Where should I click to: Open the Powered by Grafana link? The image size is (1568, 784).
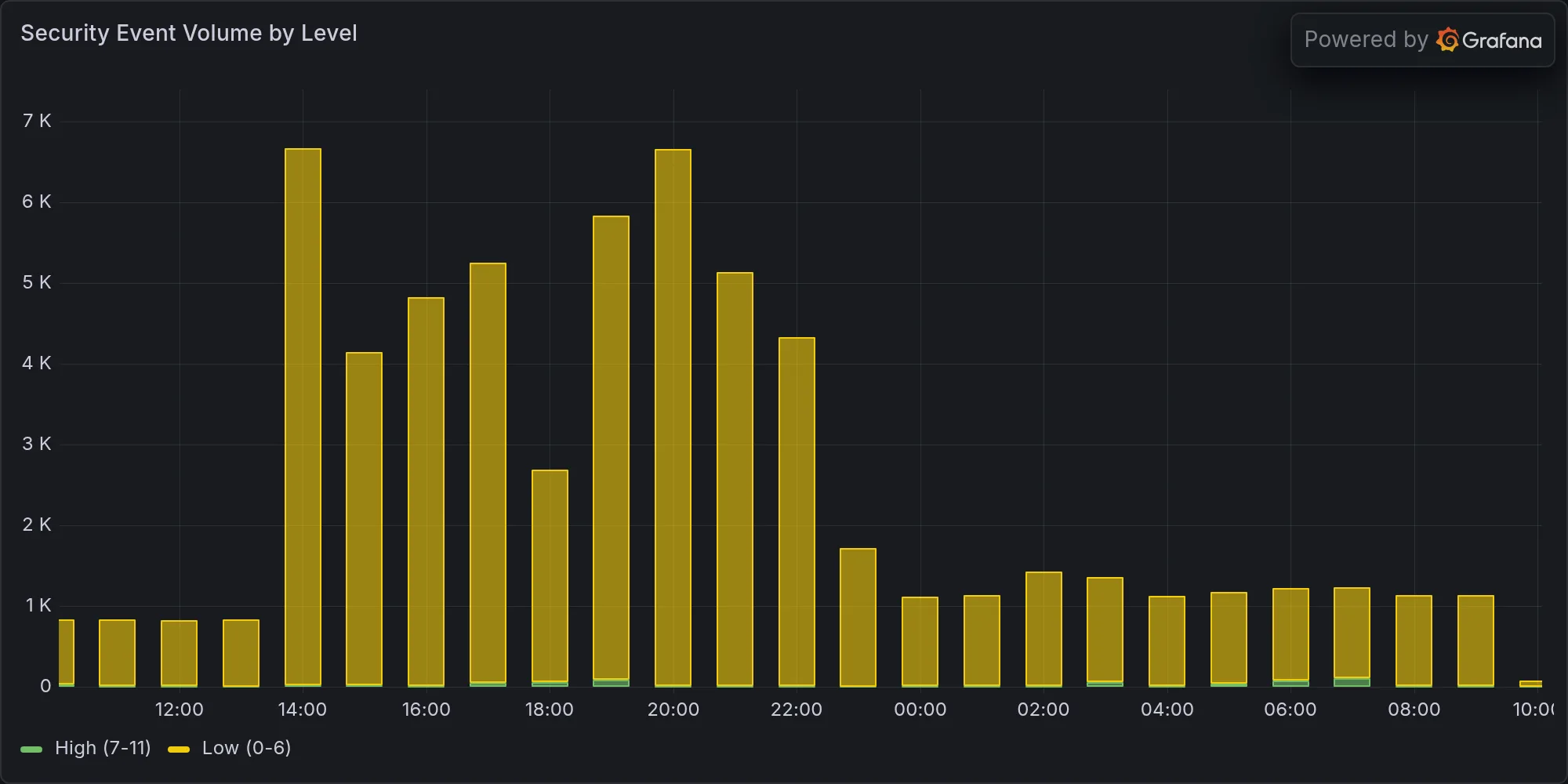1422,40
